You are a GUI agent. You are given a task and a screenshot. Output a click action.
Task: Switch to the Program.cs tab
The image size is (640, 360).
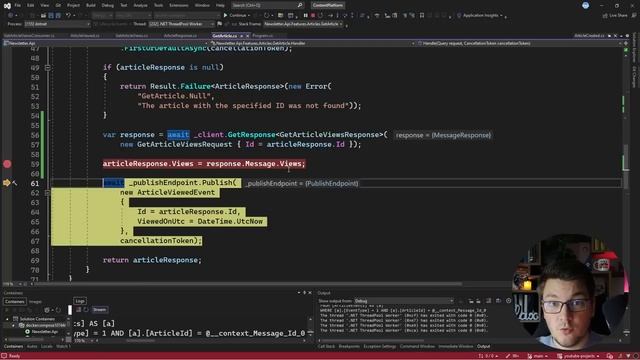tap(262, 36)
